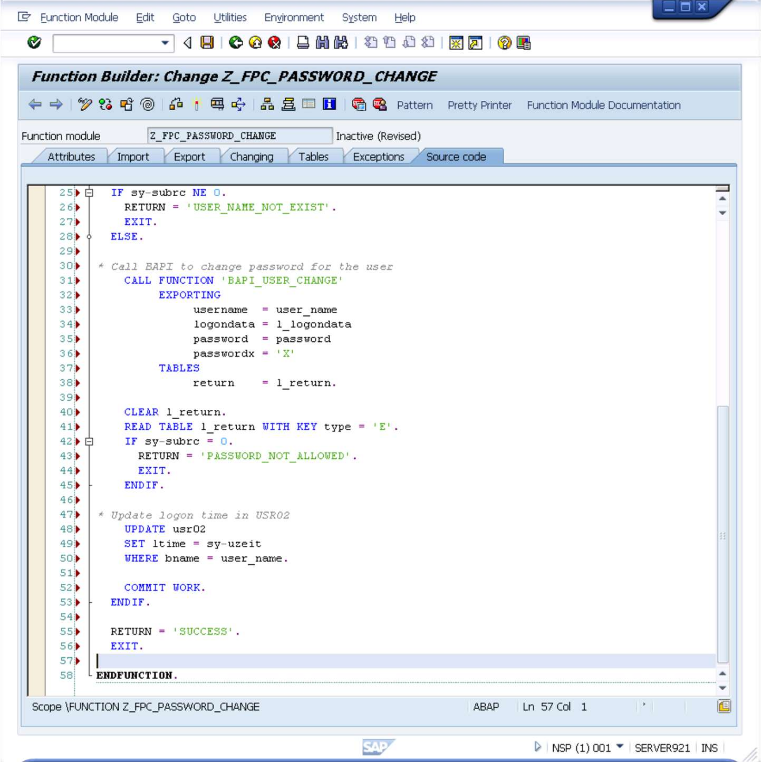
Task: Open the command field dropdown arrow
Action: (166, 43)
